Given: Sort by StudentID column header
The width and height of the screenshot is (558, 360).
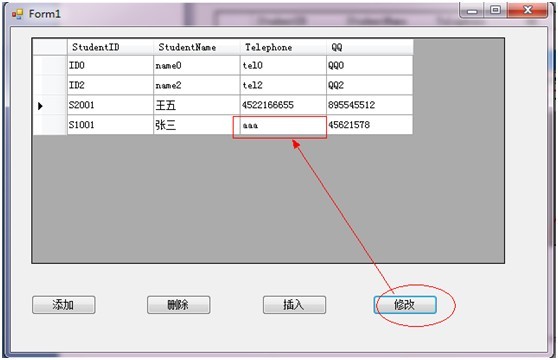Looking at the screenshot, I should click(x=110, y=47).
